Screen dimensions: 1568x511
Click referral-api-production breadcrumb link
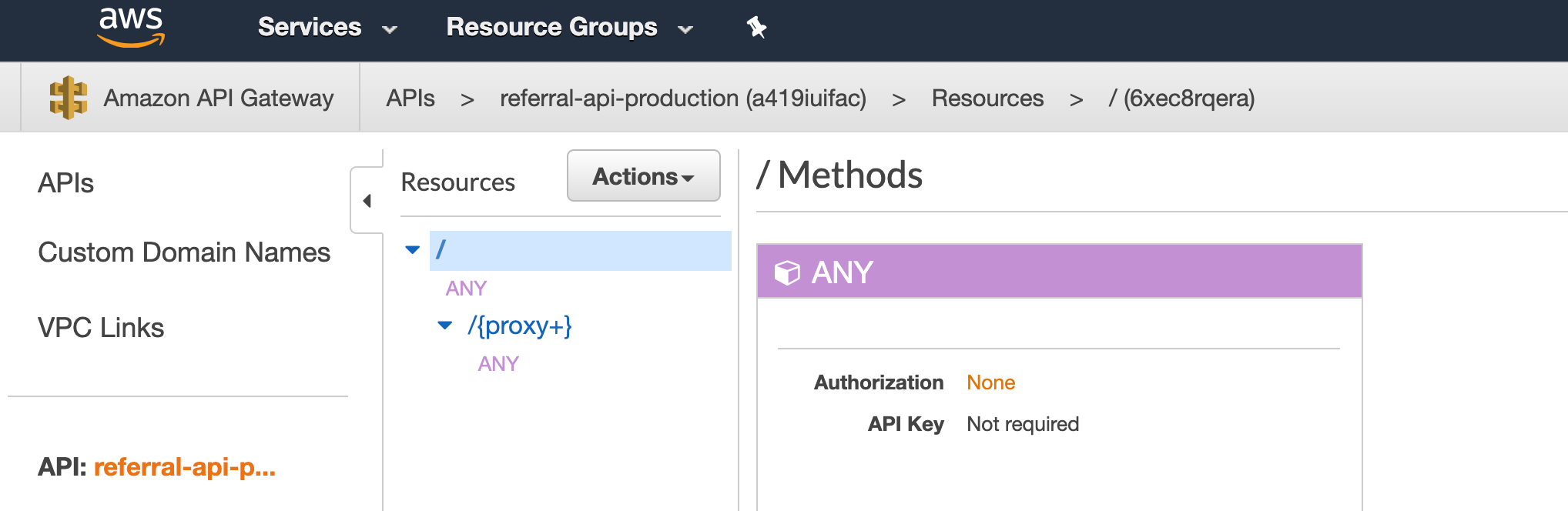tap(682, 99)
